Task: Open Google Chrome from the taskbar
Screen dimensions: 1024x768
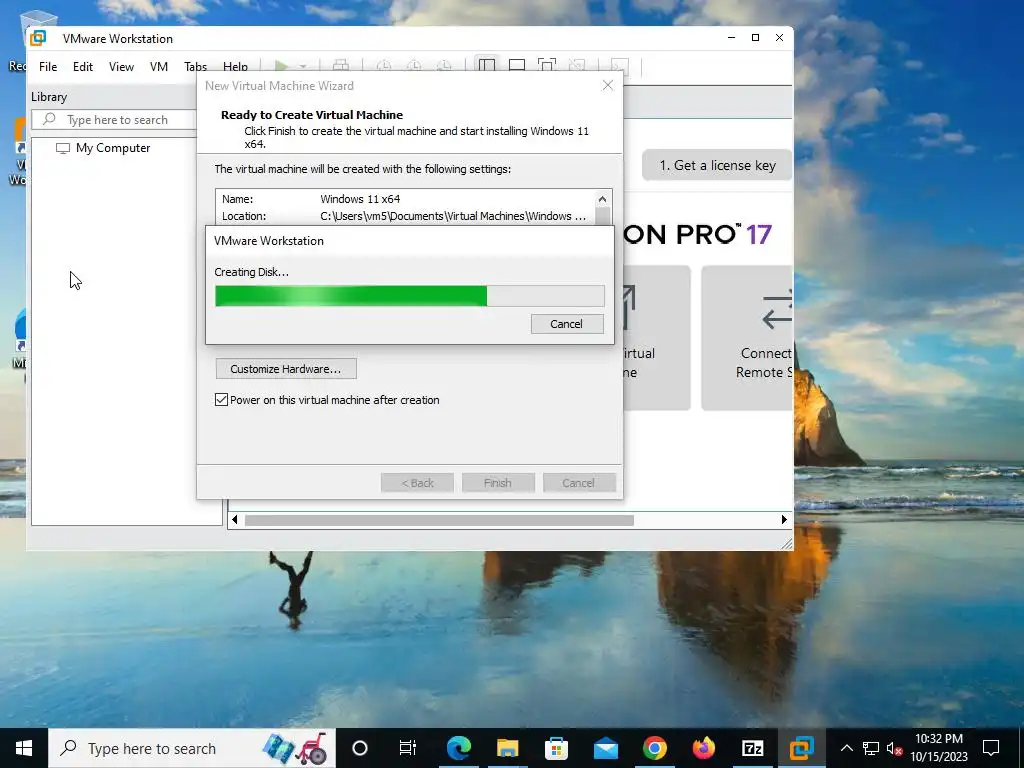Action: tap(654, 748)
